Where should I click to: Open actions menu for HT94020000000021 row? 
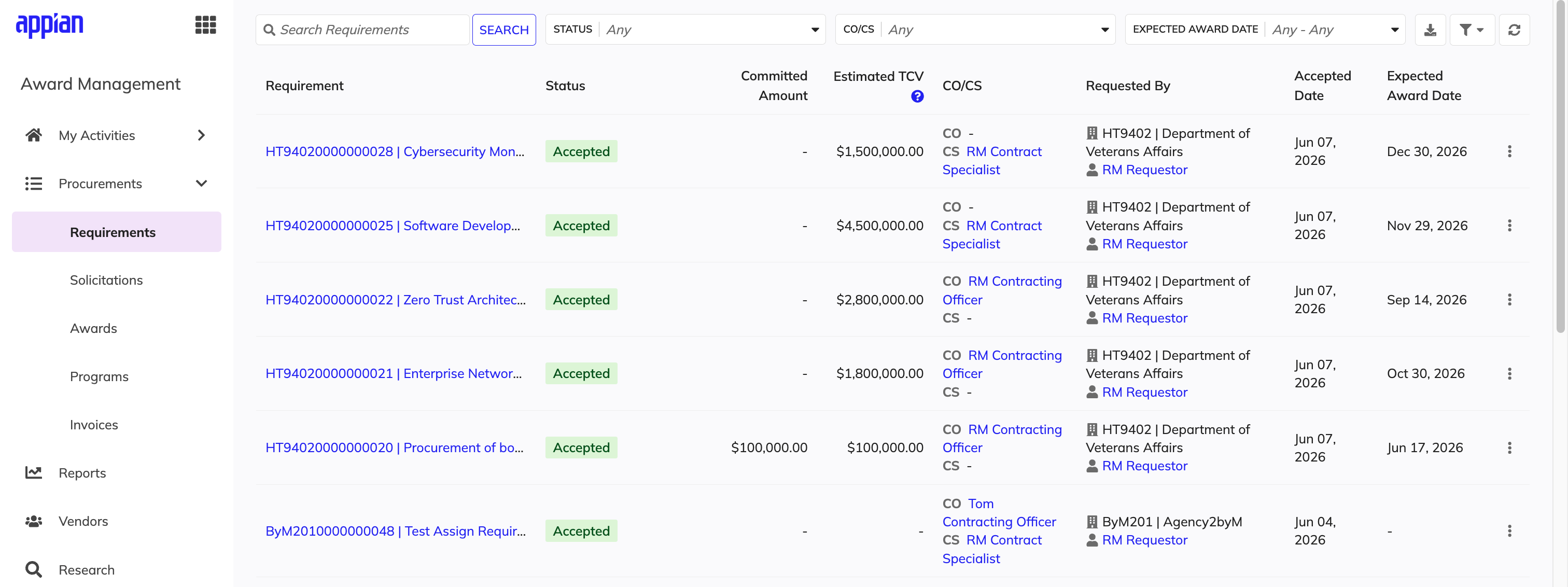point(1509,374)
